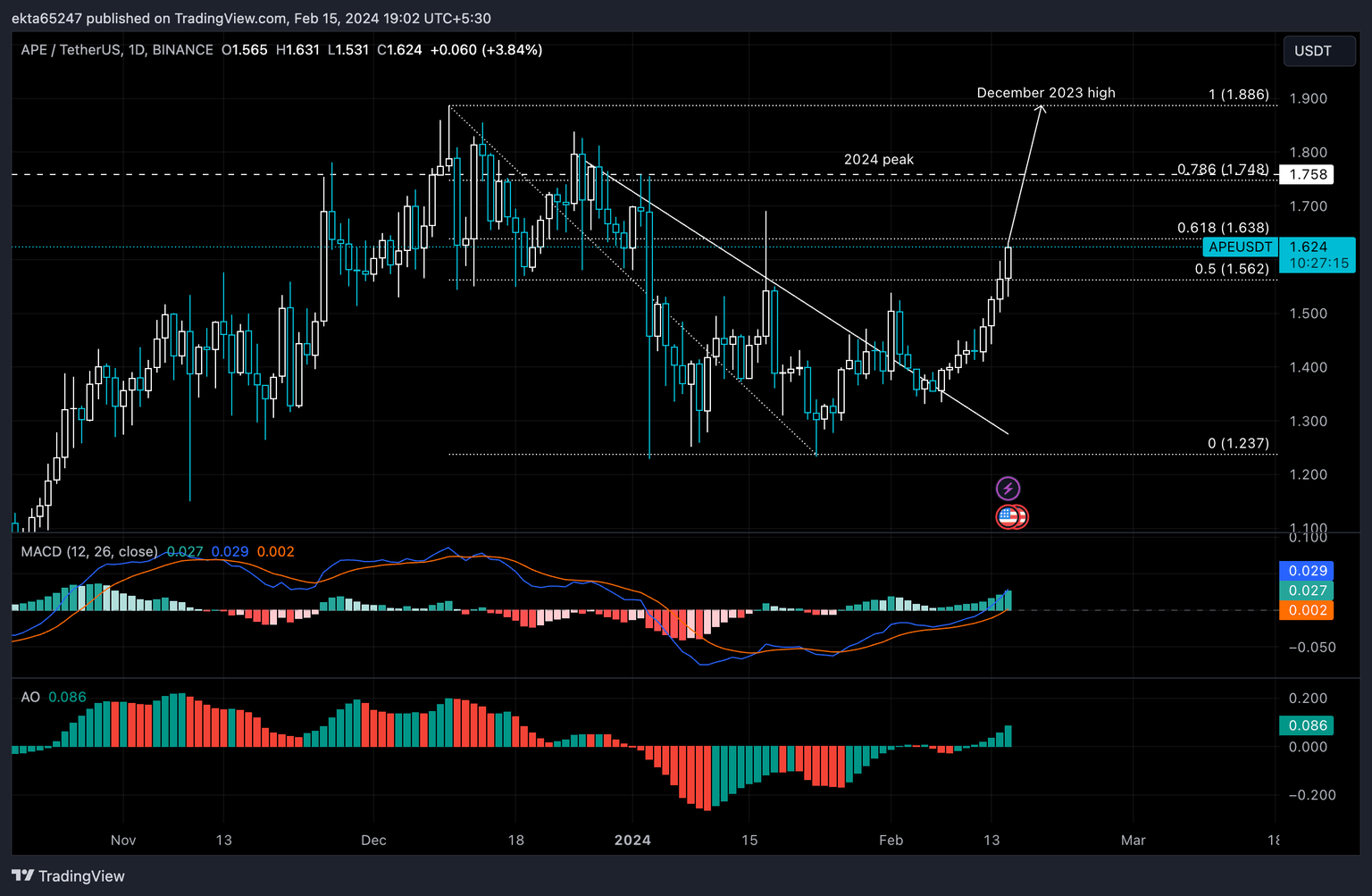Click the low value 'L1.531'
The height and width of the screenshot is (896, 1372).
(x=348, y=50)
